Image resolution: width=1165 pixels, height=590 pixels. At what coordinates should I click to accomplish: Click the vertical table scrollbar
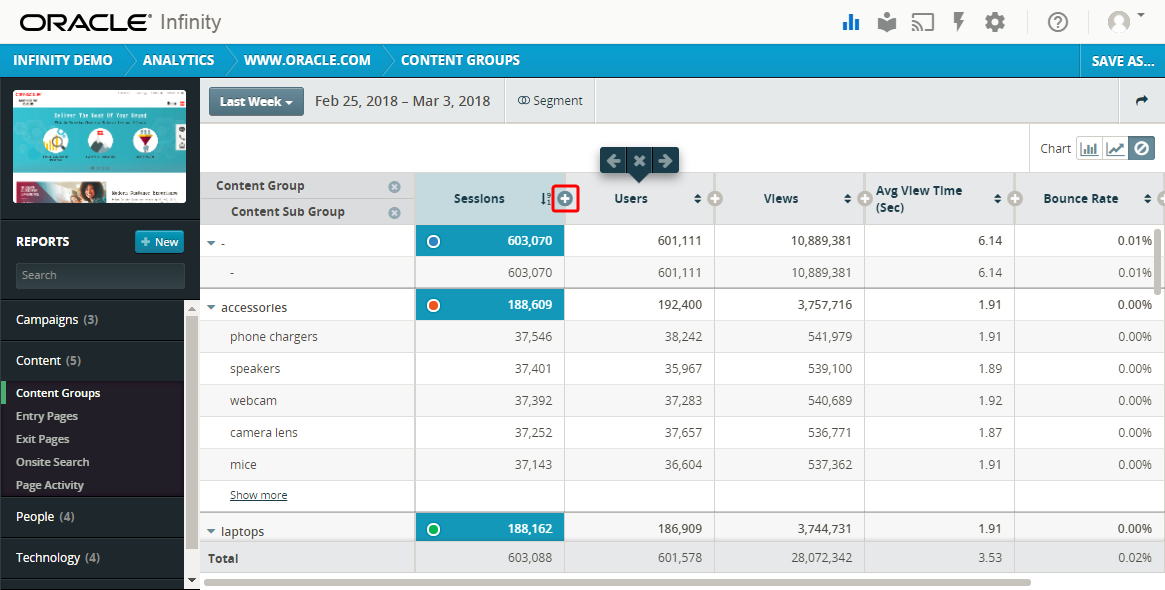pos(1160,261)
